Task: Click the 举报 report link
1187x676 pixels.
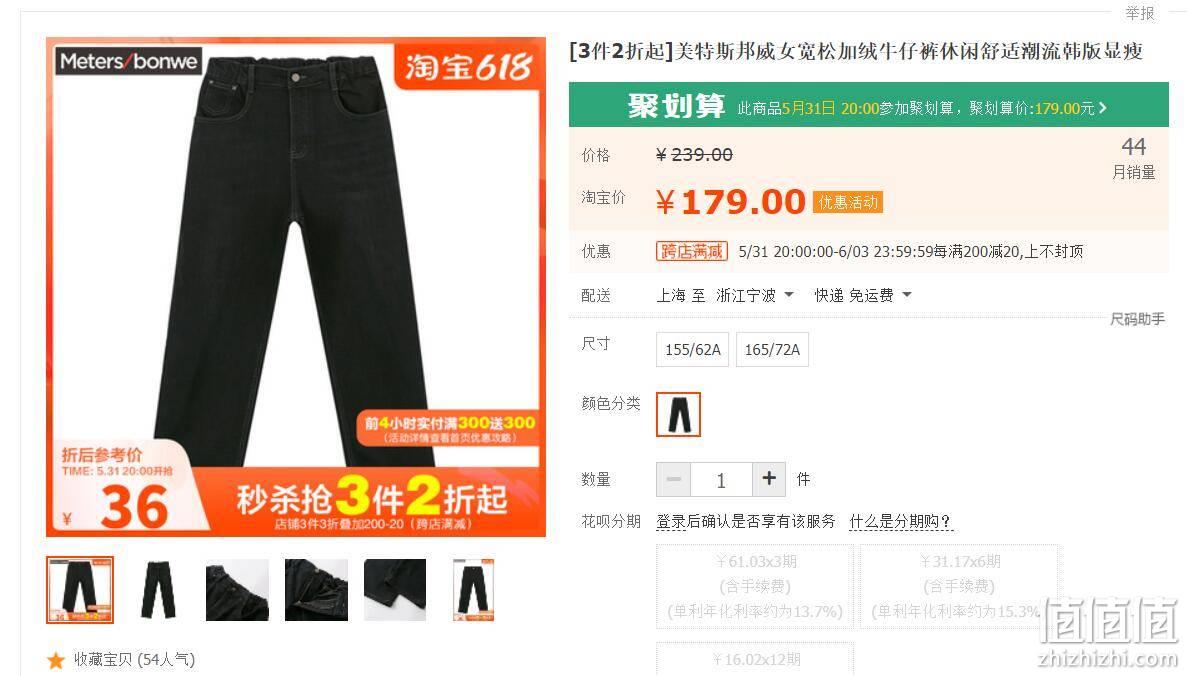Action: coord(1139,13)
